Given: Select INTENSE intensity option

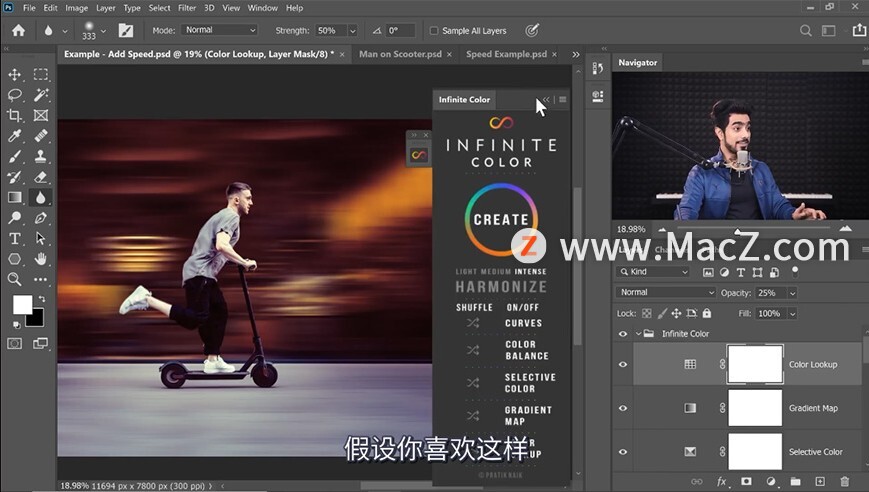Looking at the screenshot, I should (530, 271).
